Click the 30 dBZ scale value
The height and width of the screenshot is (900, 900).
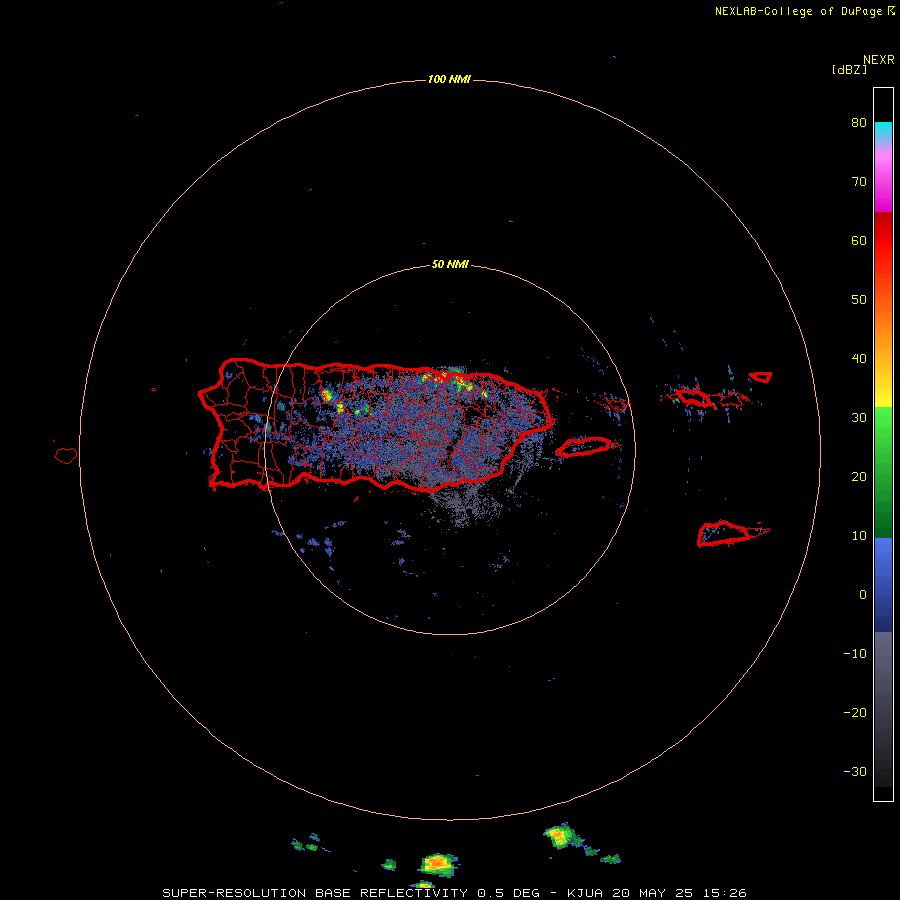click(x=859, y=418)
